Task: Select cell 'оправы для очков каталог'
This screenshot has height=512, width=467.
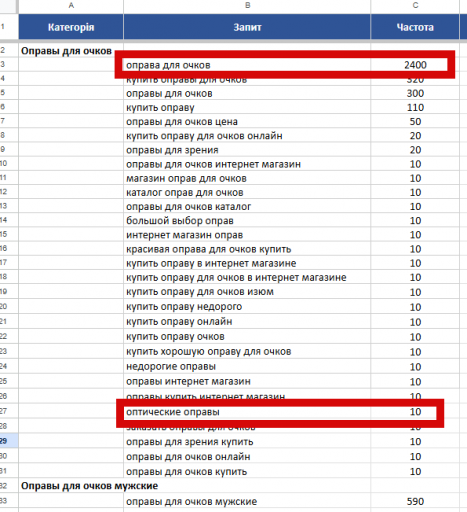Action: pos(247,207)
